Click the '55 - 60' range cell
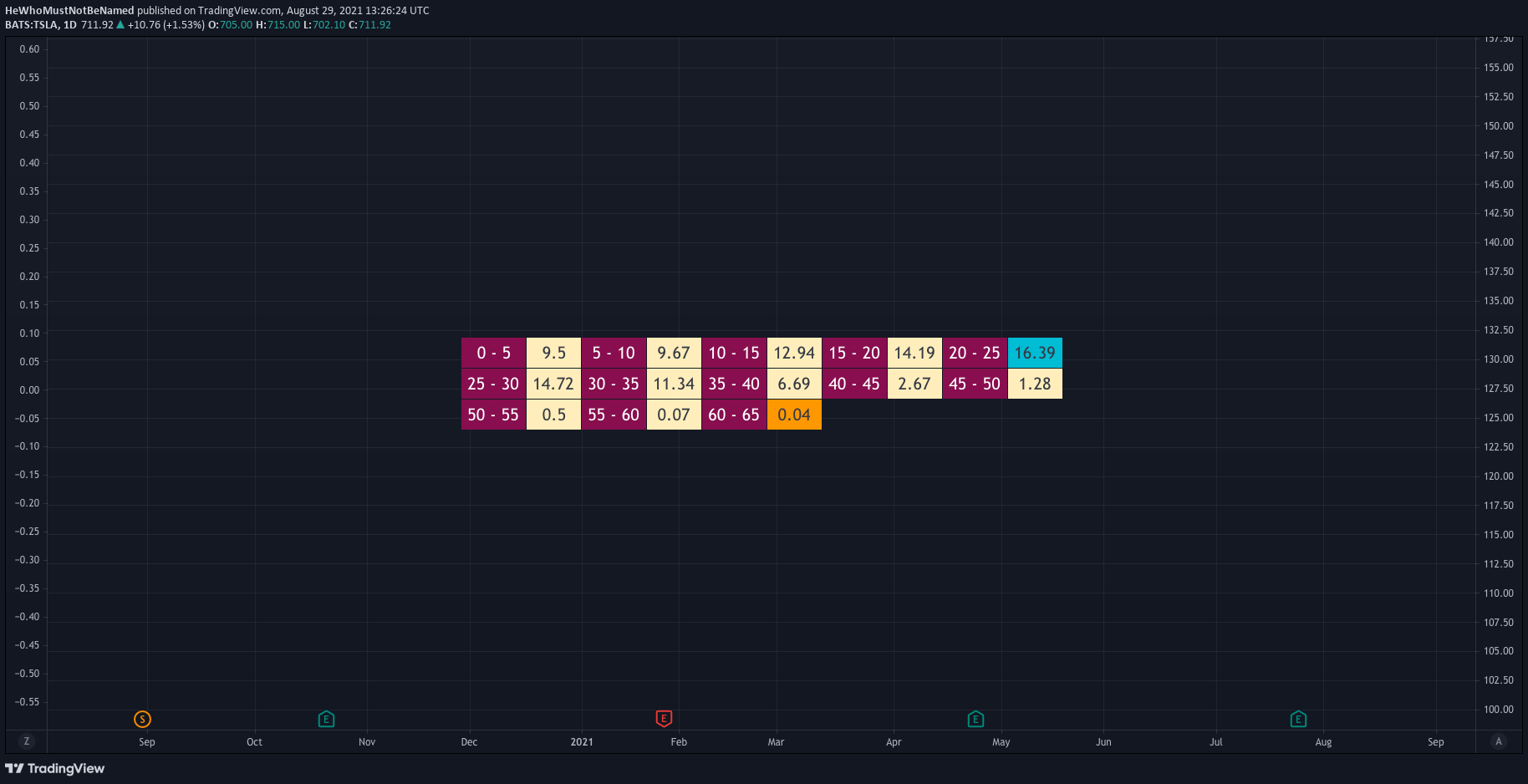 (614, 415)
